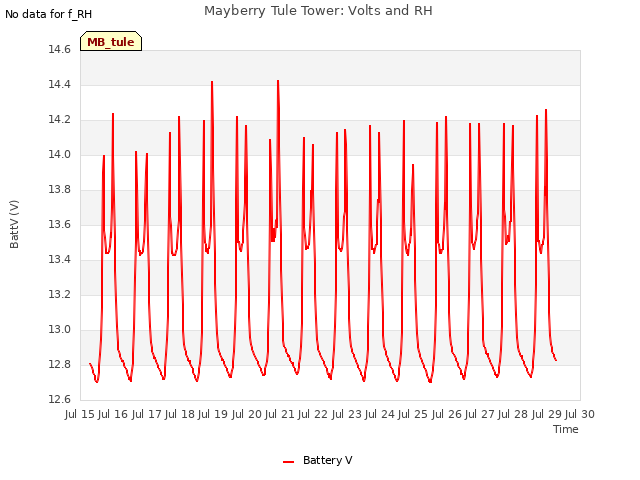Viewport: 640px width, 480px height.
Task: Click the 'Jul 28' x-axis date label
Action: 513,414
